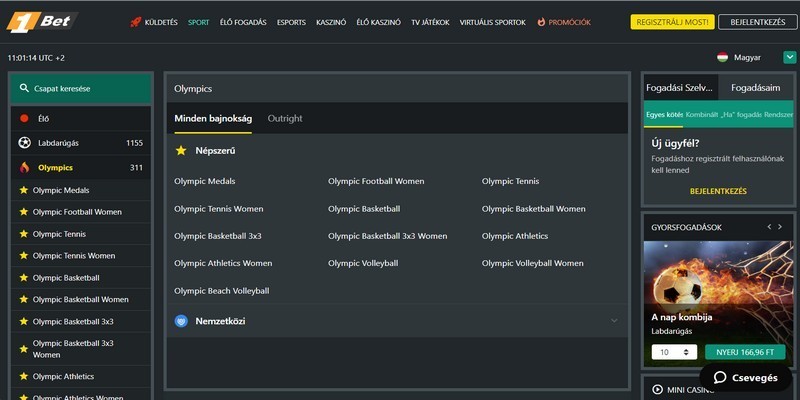The image size is (800, 400).
Task: Click the stake stepper arrows beside 10
Action: 686,352
